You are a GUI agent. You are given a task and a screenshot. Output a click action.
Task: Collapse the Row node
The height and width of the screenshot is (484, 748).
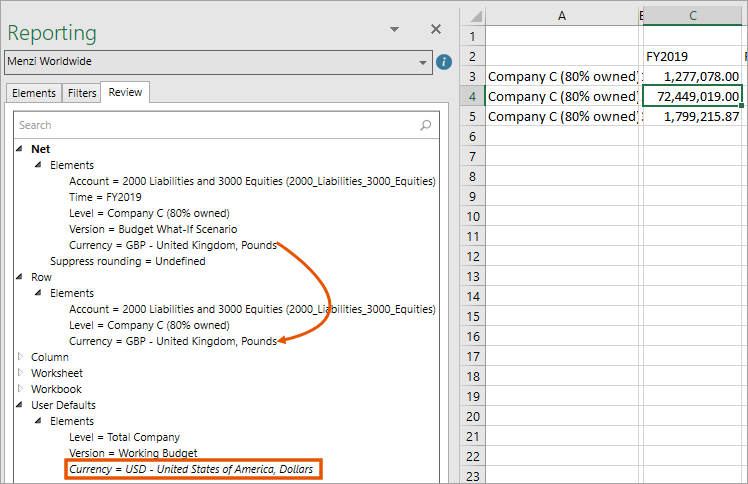(19, 277)
